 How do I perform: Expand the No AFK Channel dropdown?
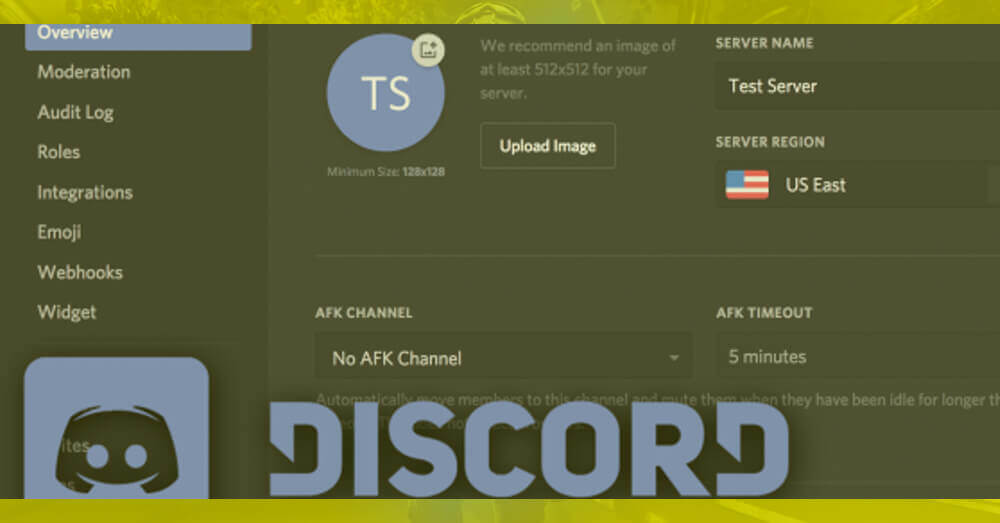pos(503,356)
